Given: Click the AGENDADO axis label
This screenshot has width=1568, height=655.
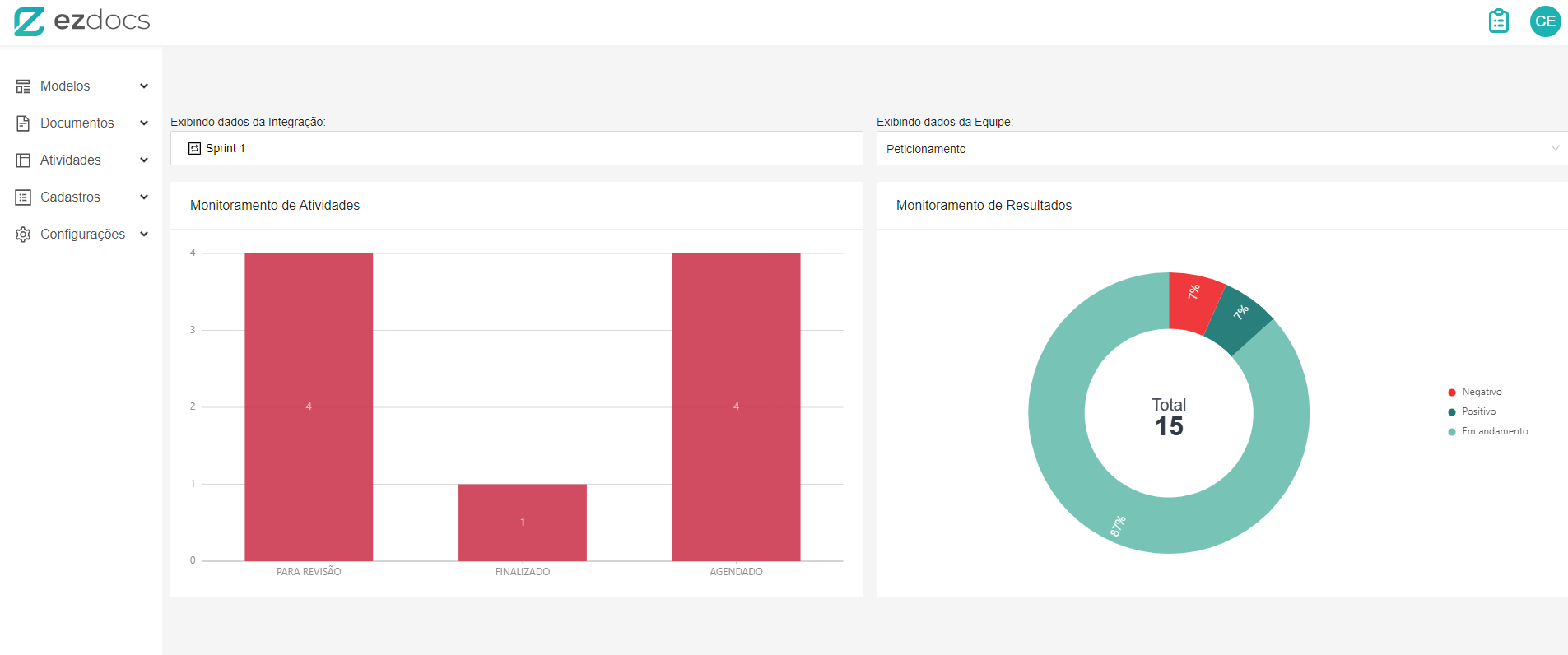Looking at the screenshot, I should pyautogui.click(x=736, y=572).
